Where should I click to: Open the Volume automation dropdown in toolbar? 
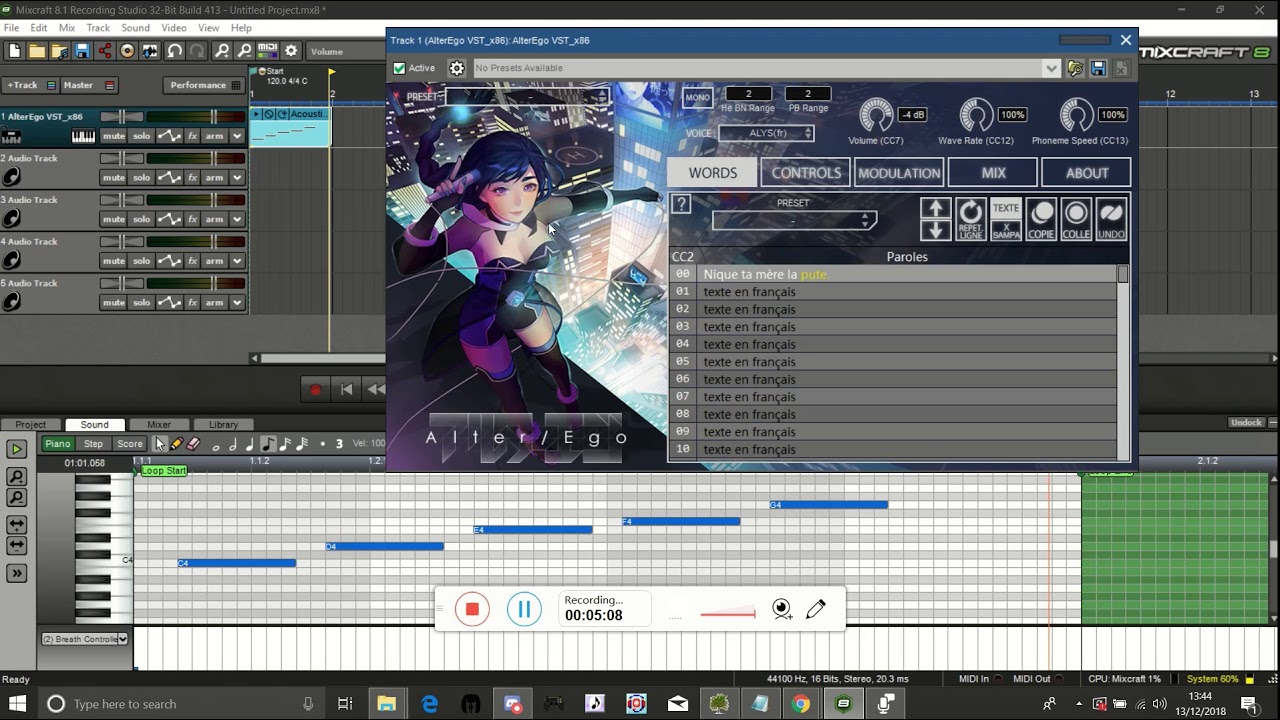pyautogui.click(x=345, y=51)
